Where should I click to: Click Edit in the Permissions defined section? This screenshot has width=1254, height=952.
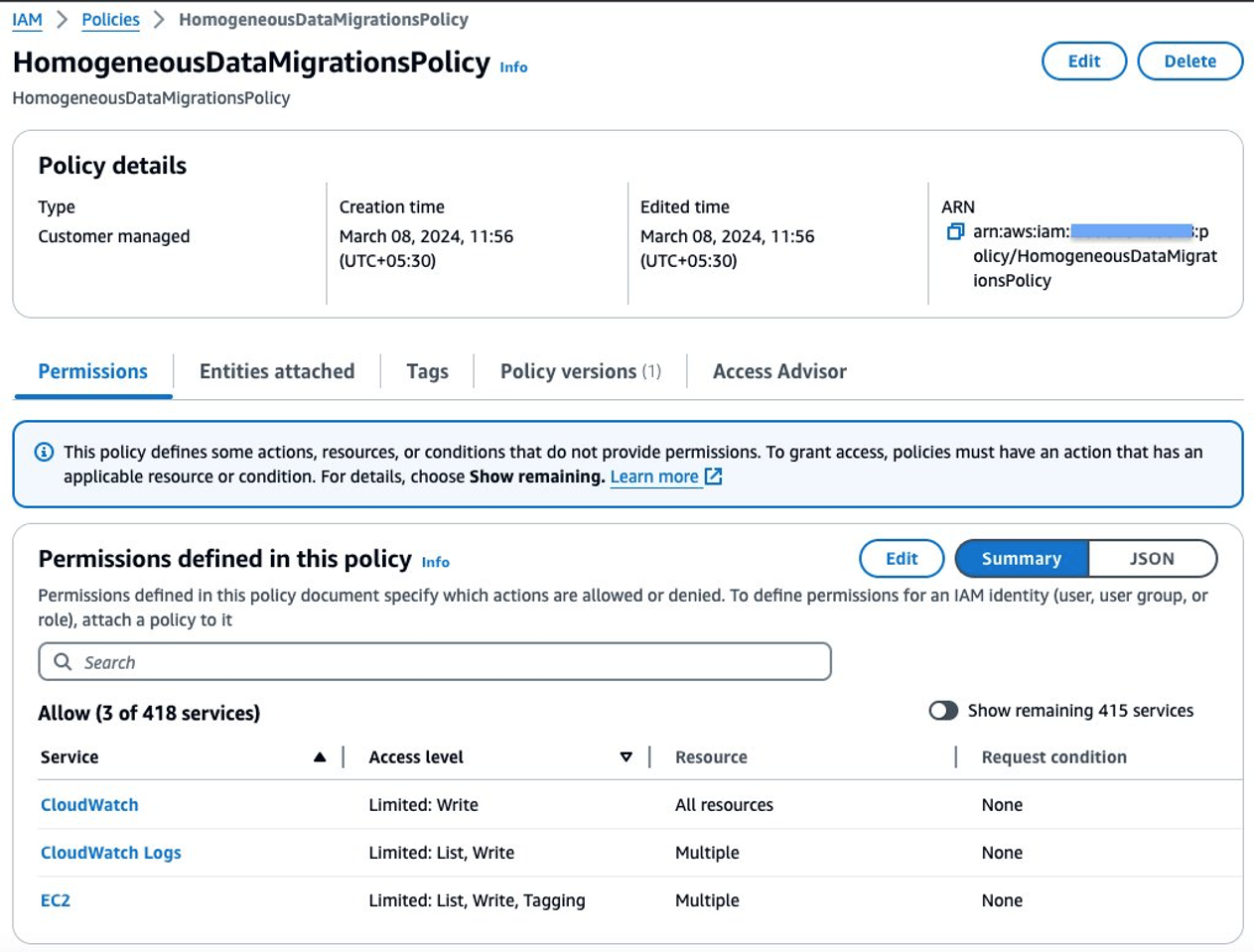[x=901, y=559]
